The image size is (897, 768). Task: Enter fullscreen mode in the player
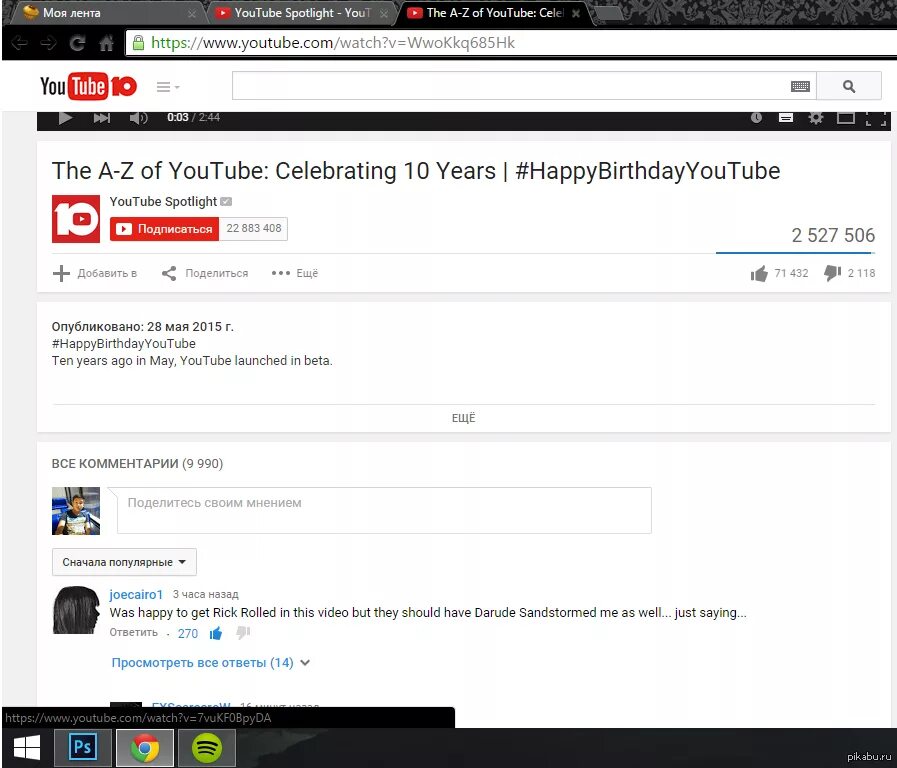click(876, 118)
